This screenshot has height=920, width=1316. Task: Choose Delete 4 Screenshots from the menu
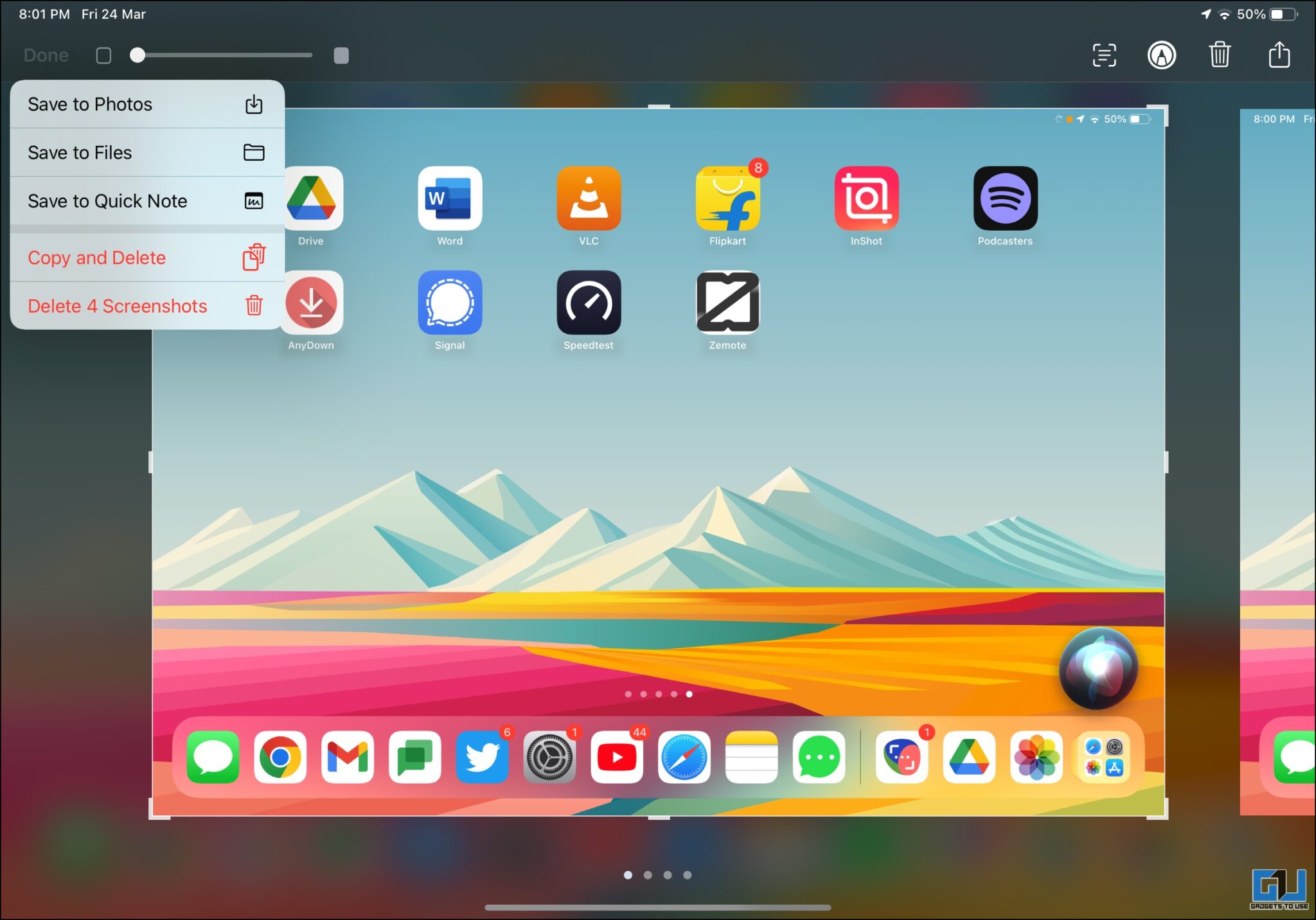click(x=118, y=306)
